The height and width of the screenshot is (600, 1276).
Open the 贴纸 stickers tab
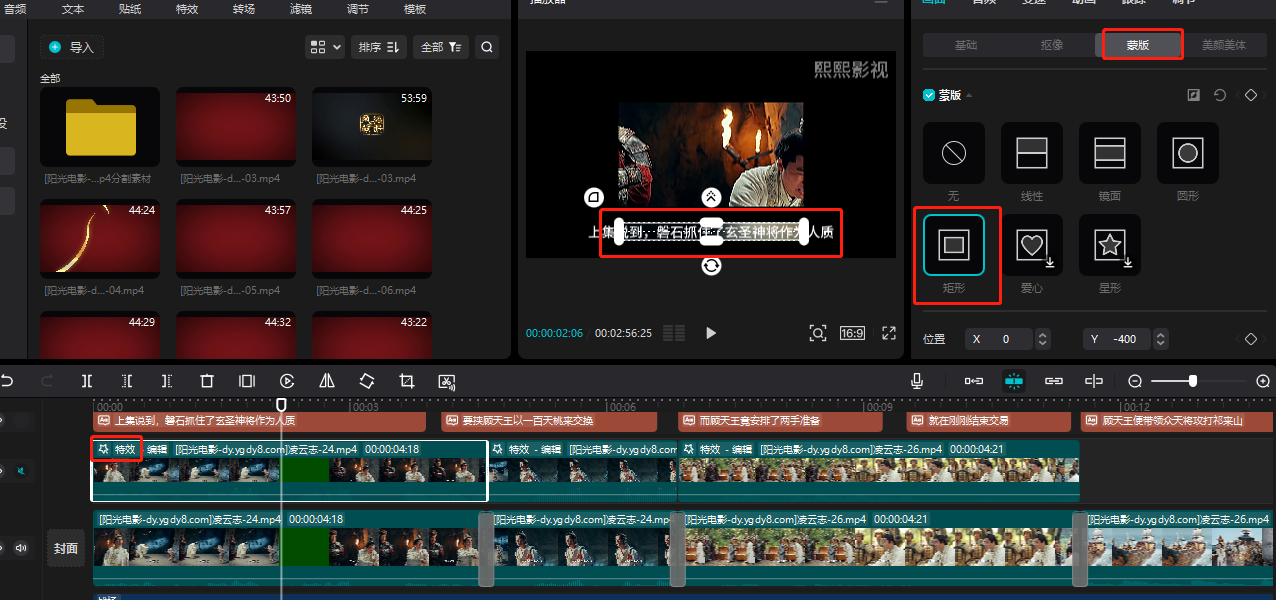point(130,9)
